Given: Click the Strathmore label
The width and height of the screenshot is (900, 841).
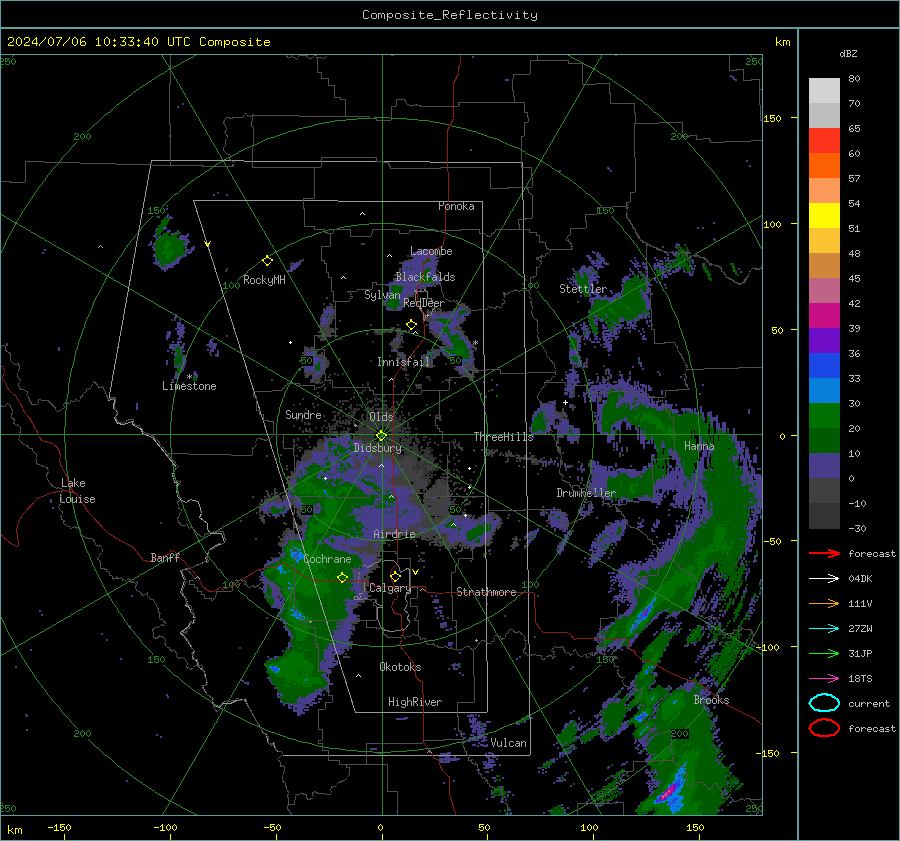Looking at the screenshot, I should point(486,592).
